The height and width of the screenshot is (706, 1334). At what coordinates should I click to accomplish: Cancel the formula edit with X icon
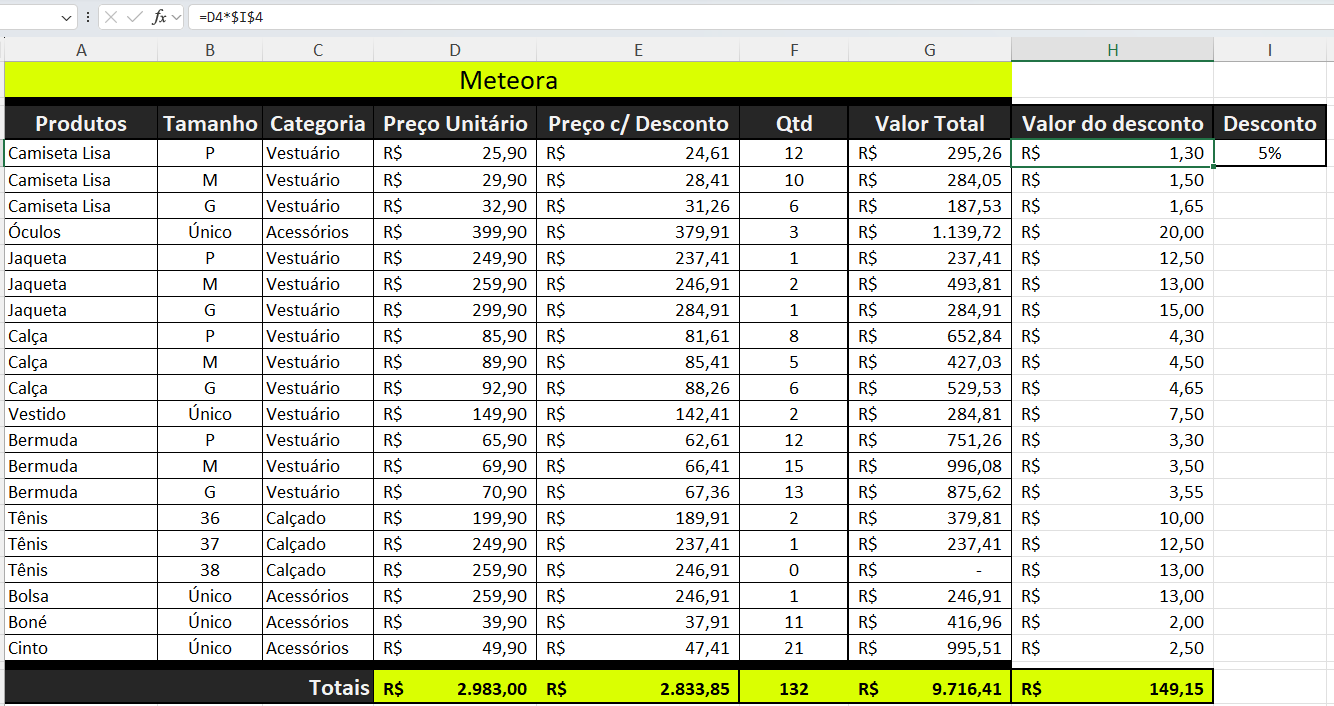point(112,17)
